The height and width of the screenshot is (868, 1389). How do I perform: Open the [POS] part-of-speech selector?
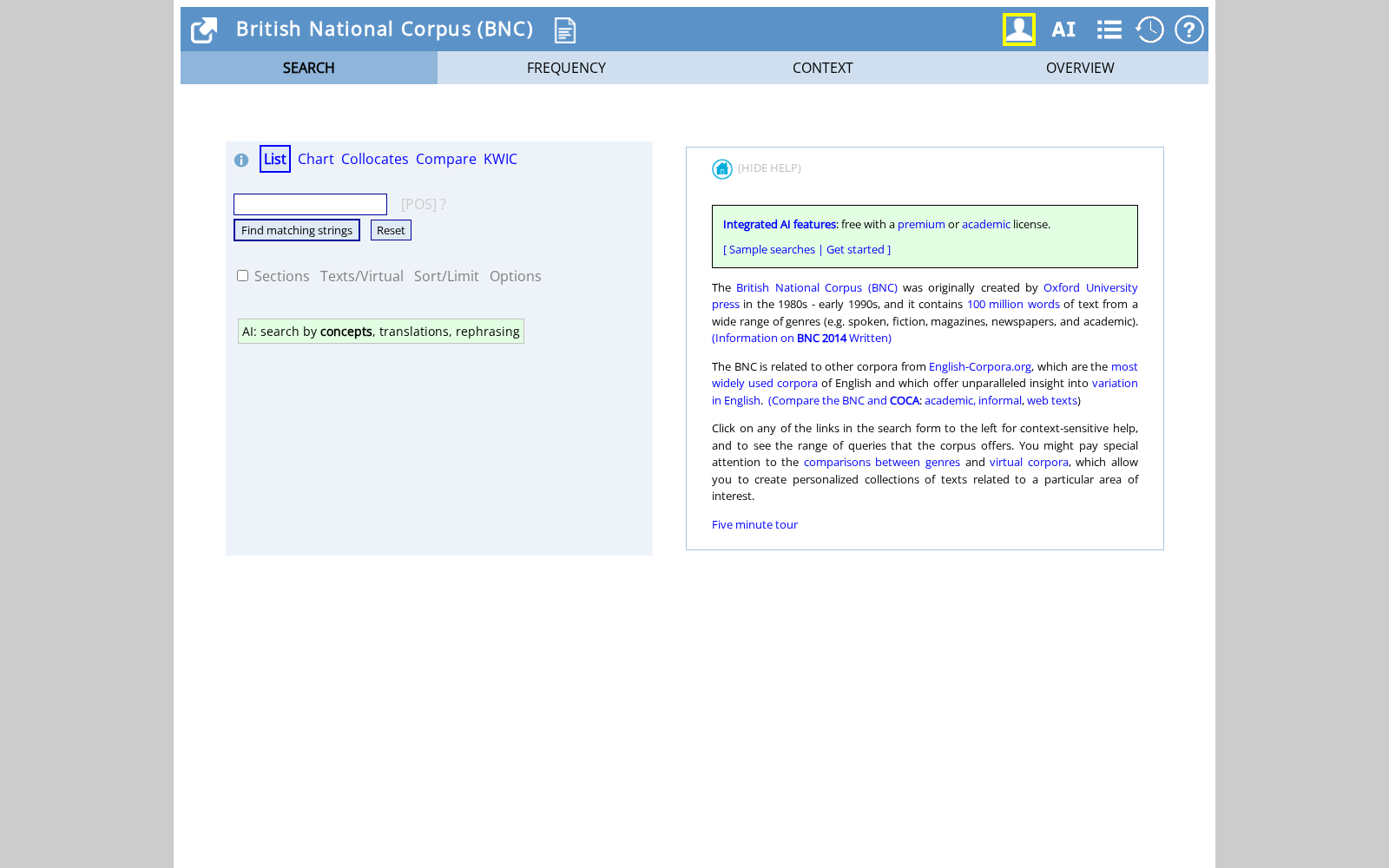pyautogui.click(x=418, y=204)
